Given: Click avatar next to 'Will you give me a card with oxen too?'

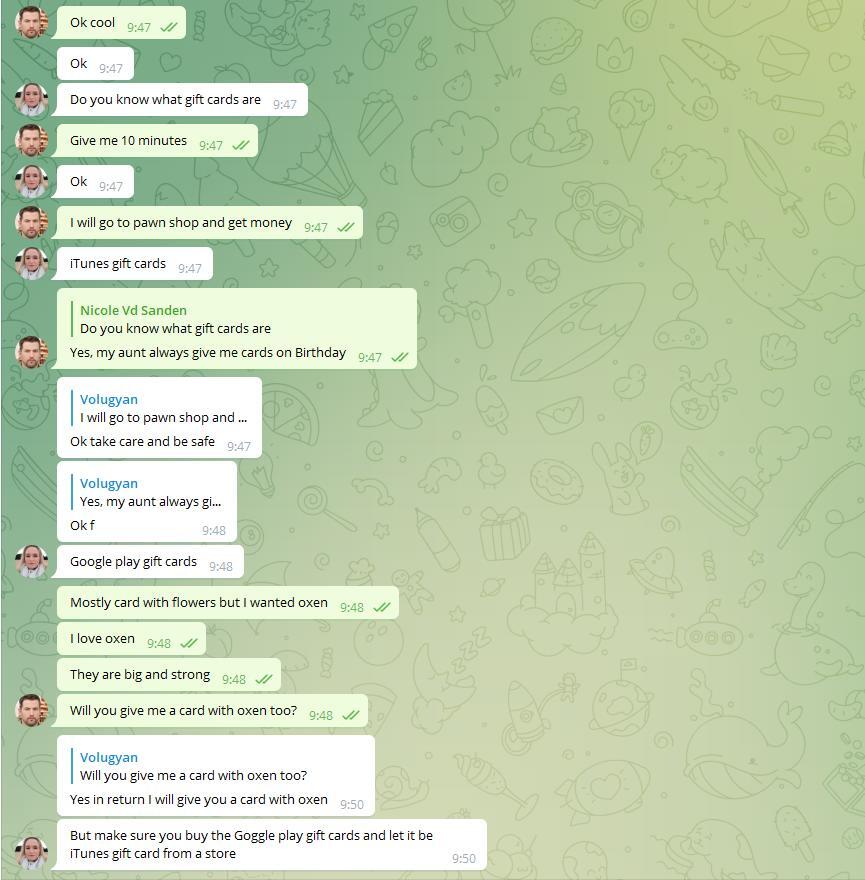Looking at the screenshot, I should tap(31, 711).
